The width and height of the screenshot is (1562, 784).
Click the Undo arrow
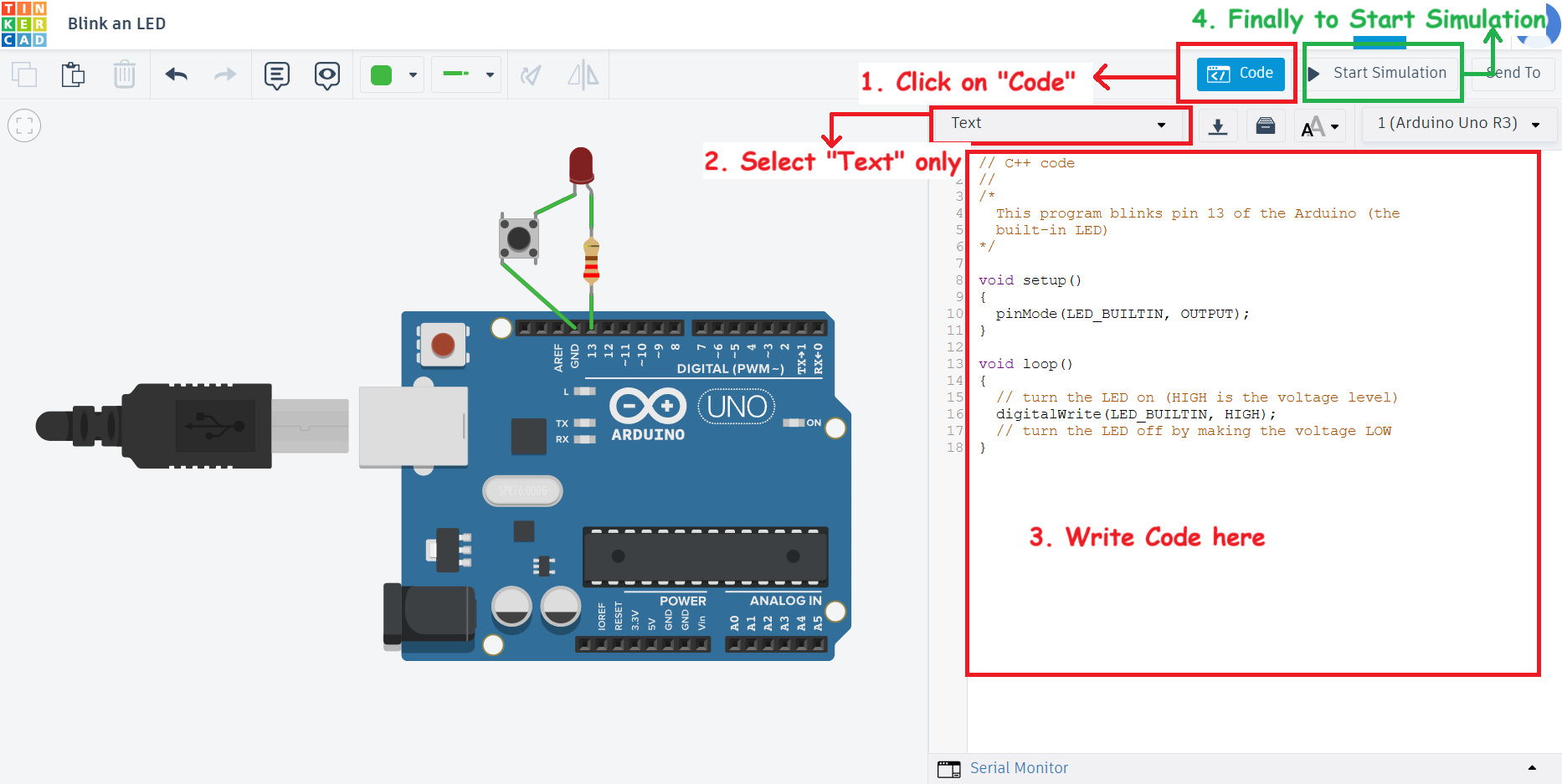[x=176, y=74]
